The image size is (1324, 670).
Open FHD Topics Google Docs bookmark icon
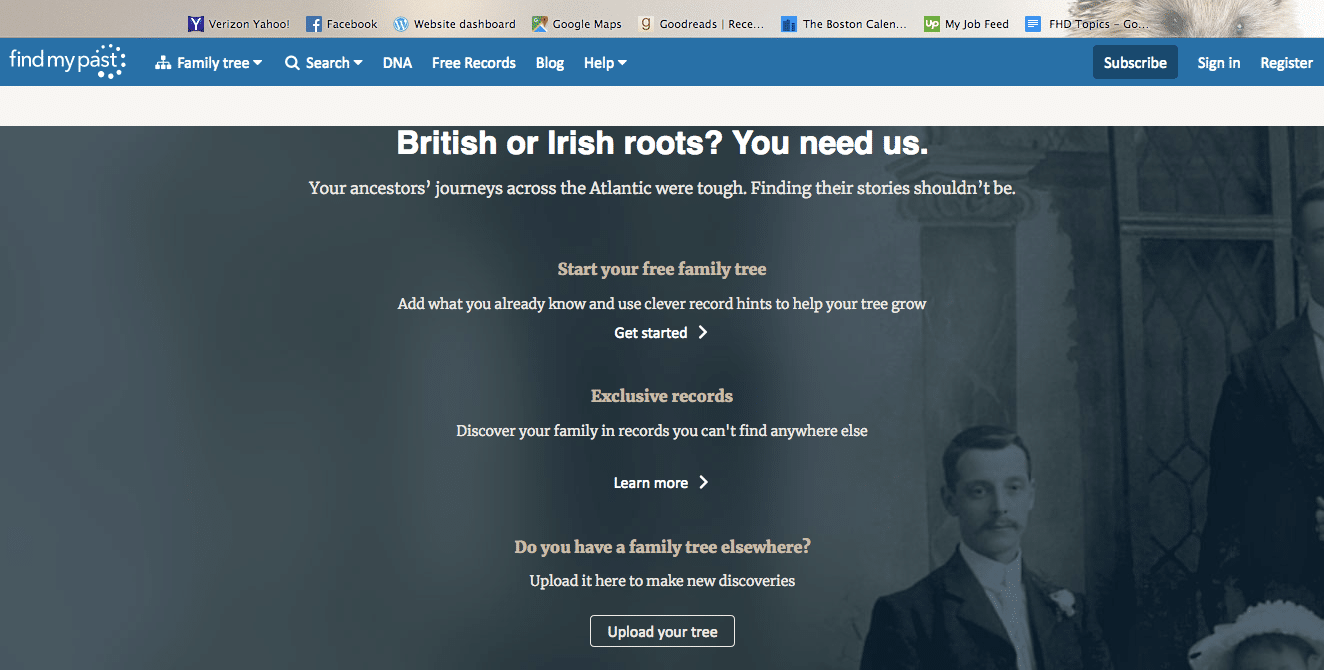[1034, 24]
